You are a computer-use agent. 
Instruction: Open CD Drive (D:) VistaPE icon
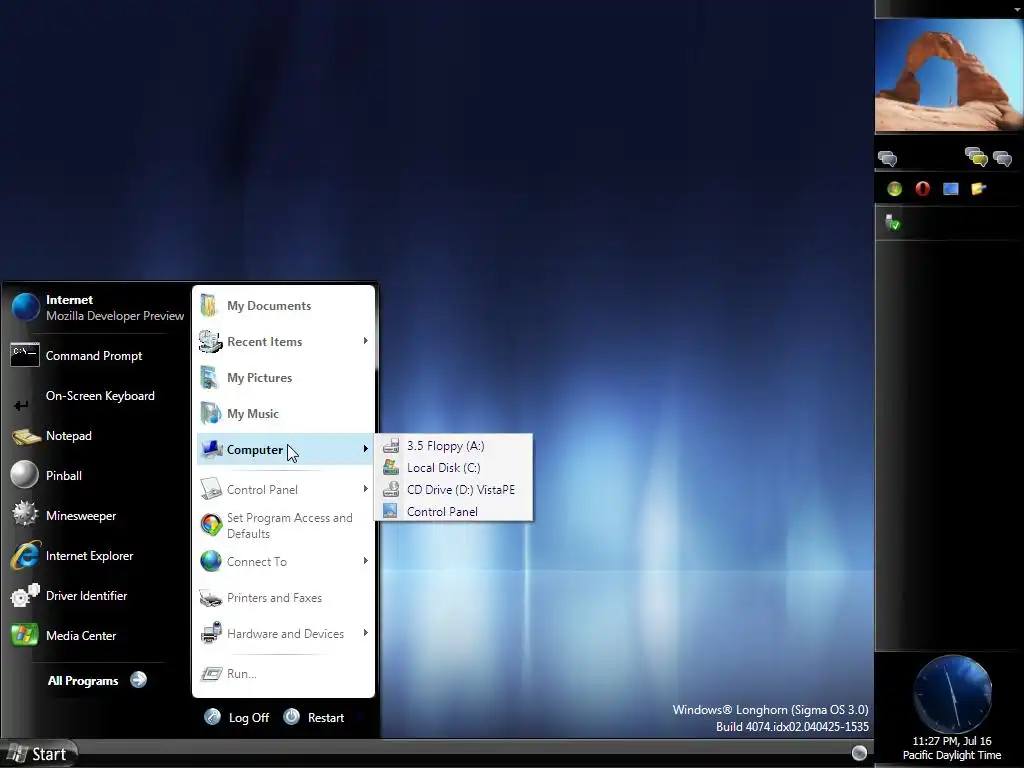point(391,489)
